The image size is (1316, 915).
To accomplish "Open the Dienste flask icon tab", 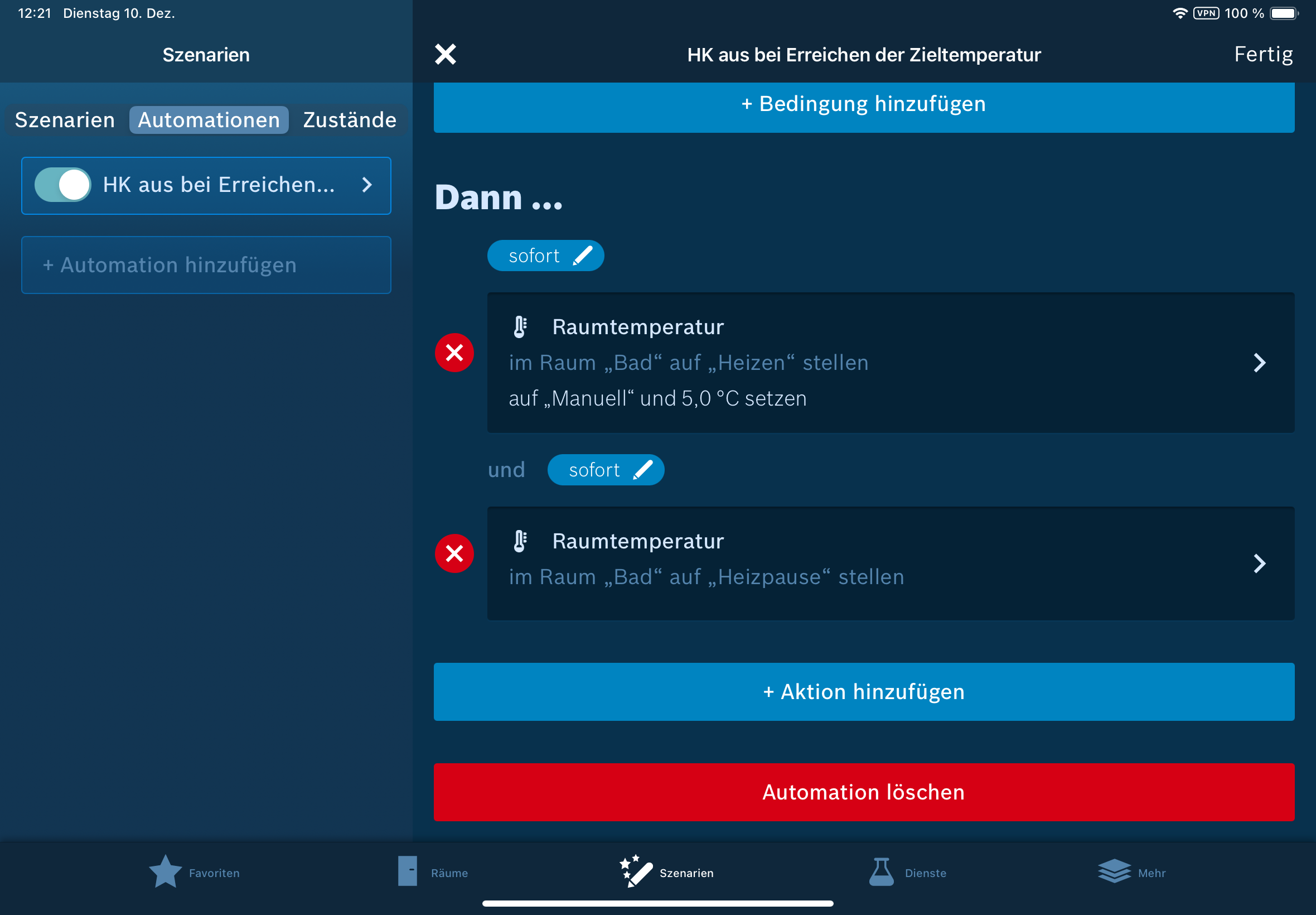I will tap(881, 872).
